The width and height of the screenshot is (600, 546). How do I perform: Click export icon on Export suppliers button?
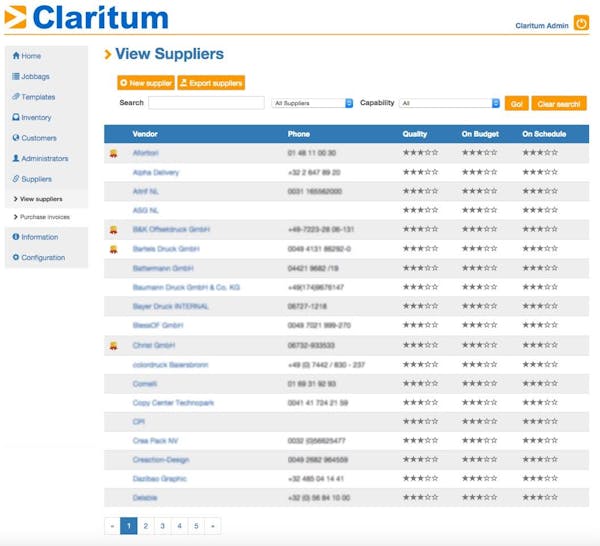[184, 83]
